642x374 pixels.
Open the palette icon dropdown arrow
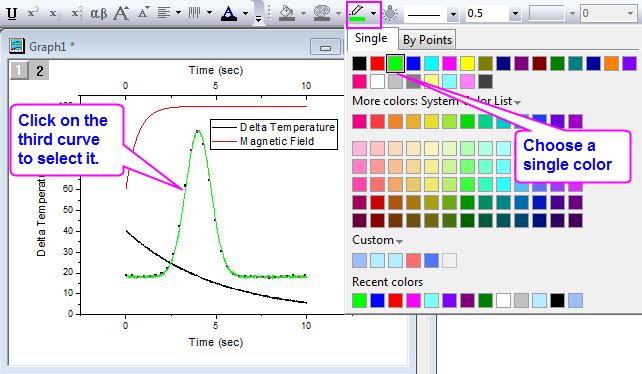[338, 14]
